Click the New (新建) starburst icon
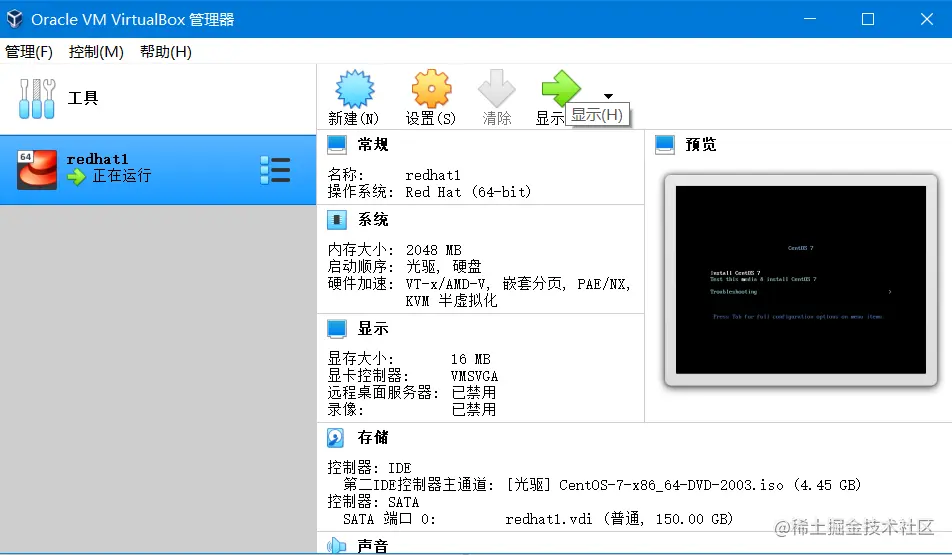952x555 pixels. (355, 89)
